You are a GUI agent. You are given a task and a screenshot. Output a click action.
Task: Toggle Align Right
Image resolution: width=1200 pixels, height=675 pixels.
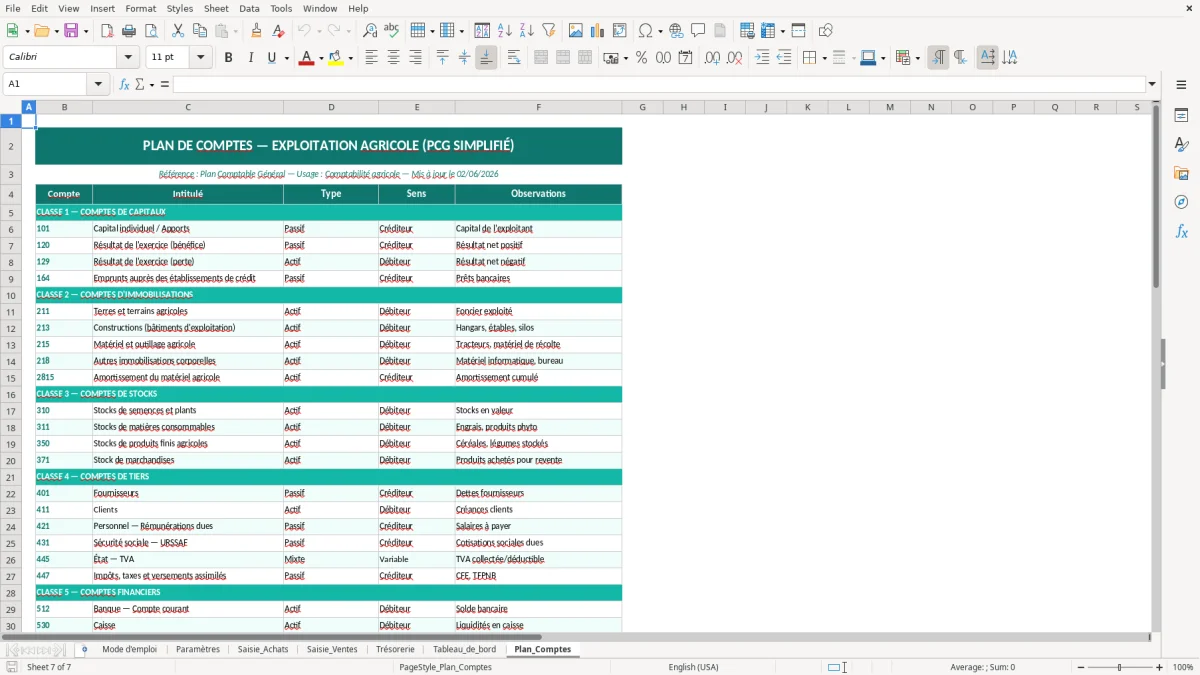(x=415, y=58)
